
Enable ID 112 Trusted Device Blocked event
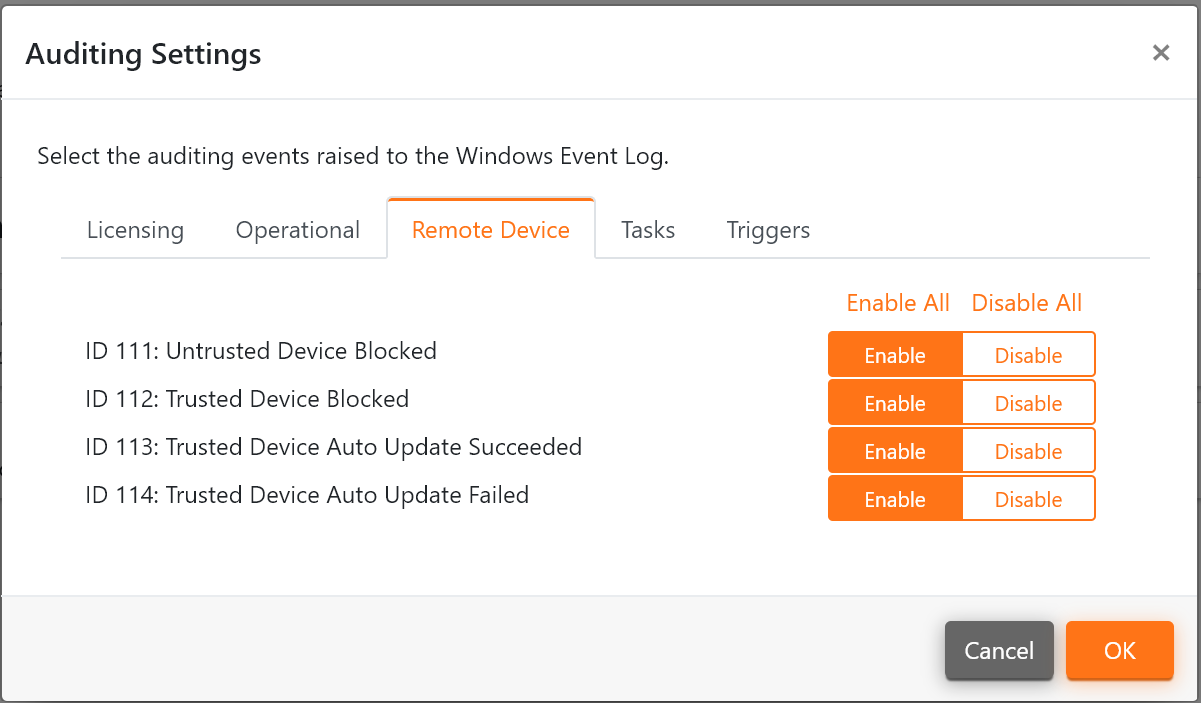coord(895,403)
